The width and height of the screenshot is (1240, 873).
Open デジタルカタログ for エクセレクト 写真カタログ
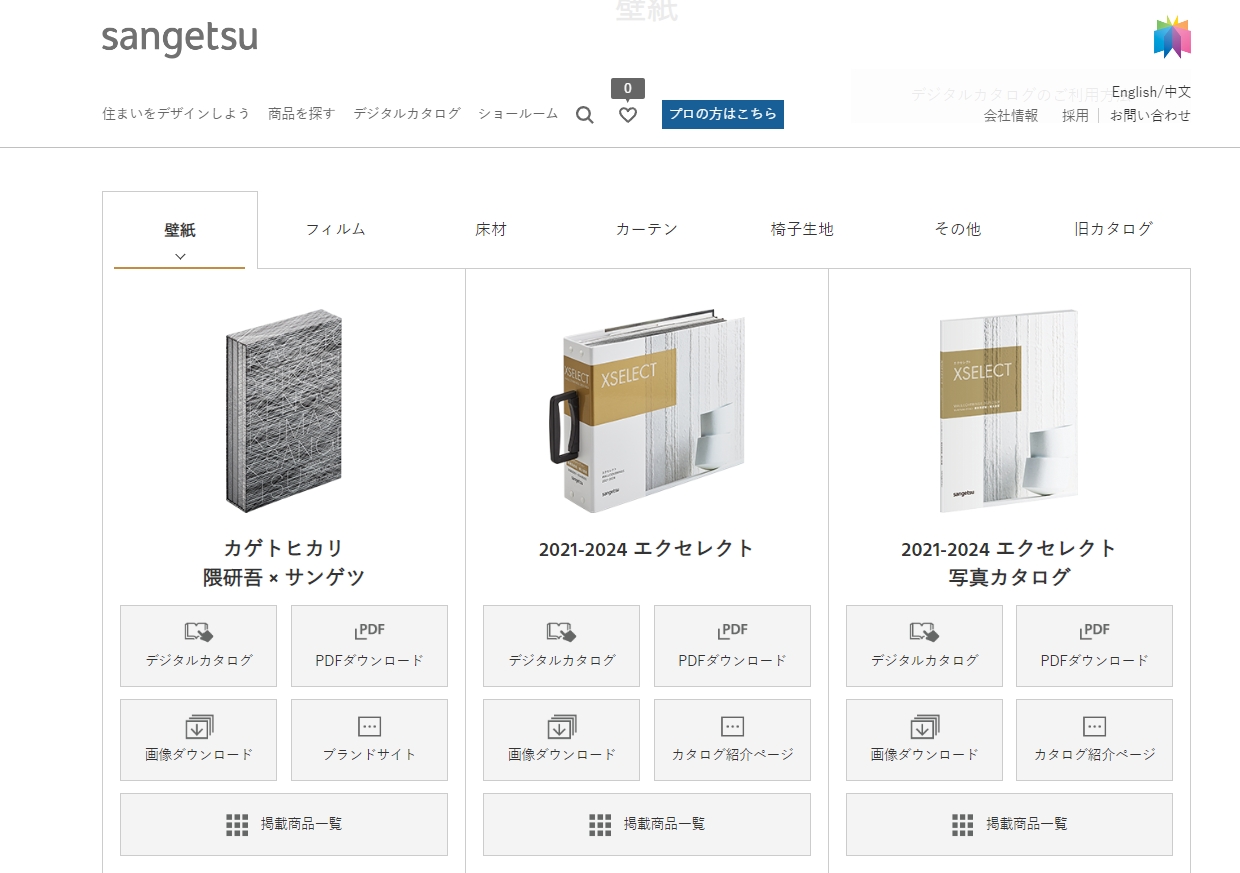tap(925, 646)
